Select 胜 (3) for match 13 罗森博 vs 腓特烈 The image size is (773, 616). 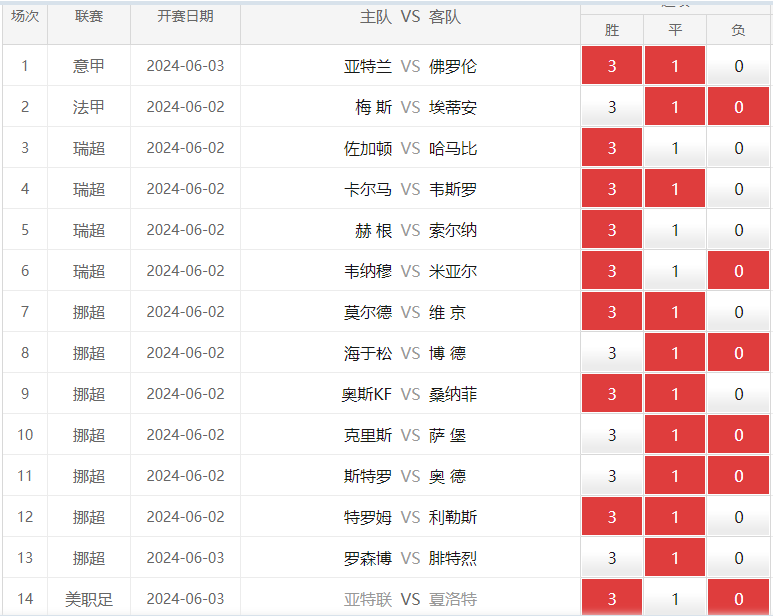point(612,557)
